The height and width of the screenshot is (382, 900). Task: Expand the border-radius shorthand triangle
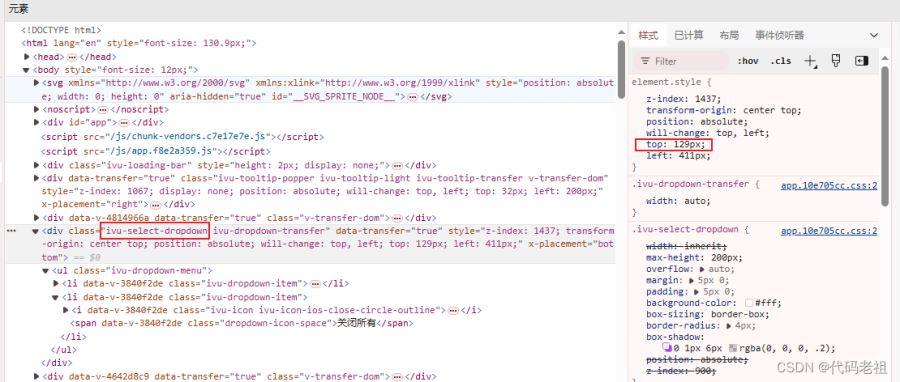click(728, 326)
